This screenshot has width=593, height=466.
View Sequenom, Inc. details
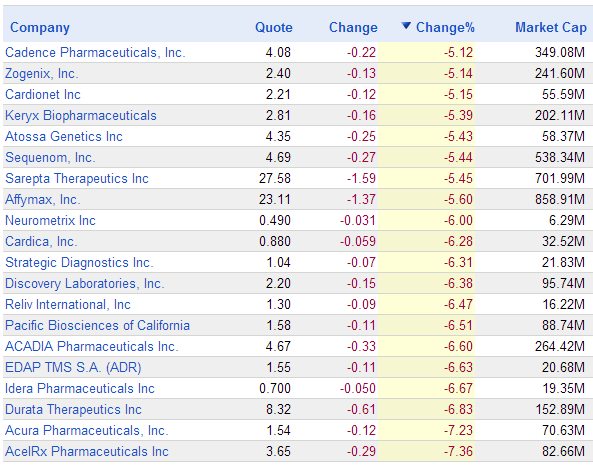click(x=50, y=157)
